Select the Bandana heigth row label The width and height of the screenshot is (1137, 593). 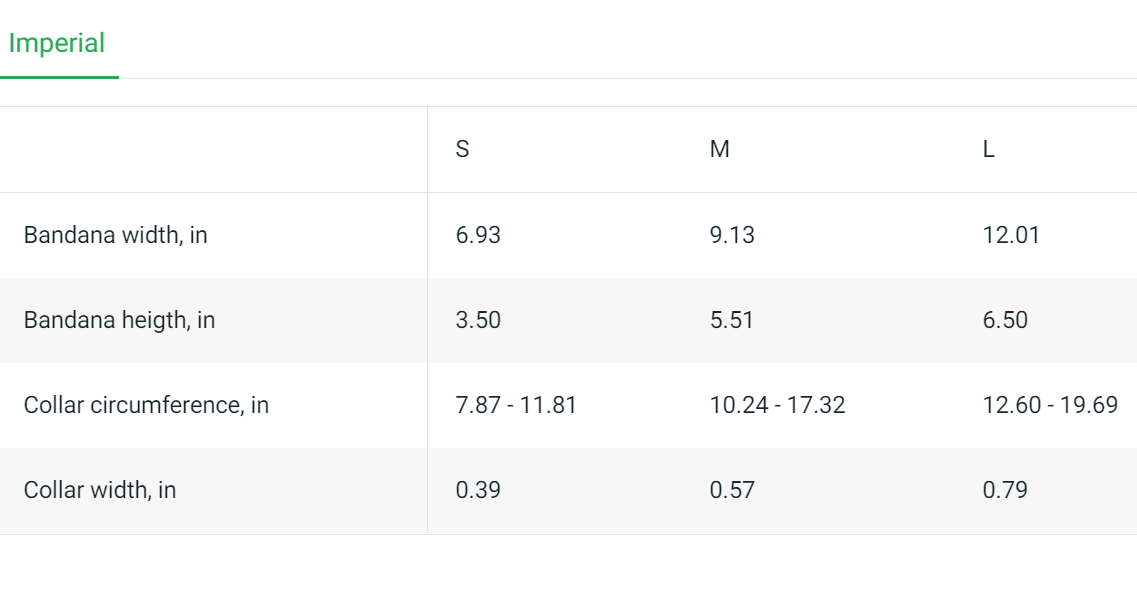coord(119,321)
